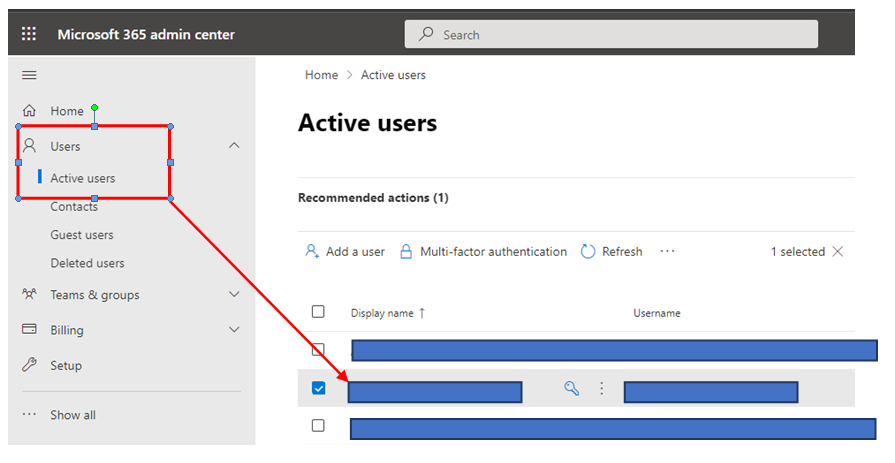Click the Setup wrench icon
The image size is (895, 463).
click(x=29, y=364)
